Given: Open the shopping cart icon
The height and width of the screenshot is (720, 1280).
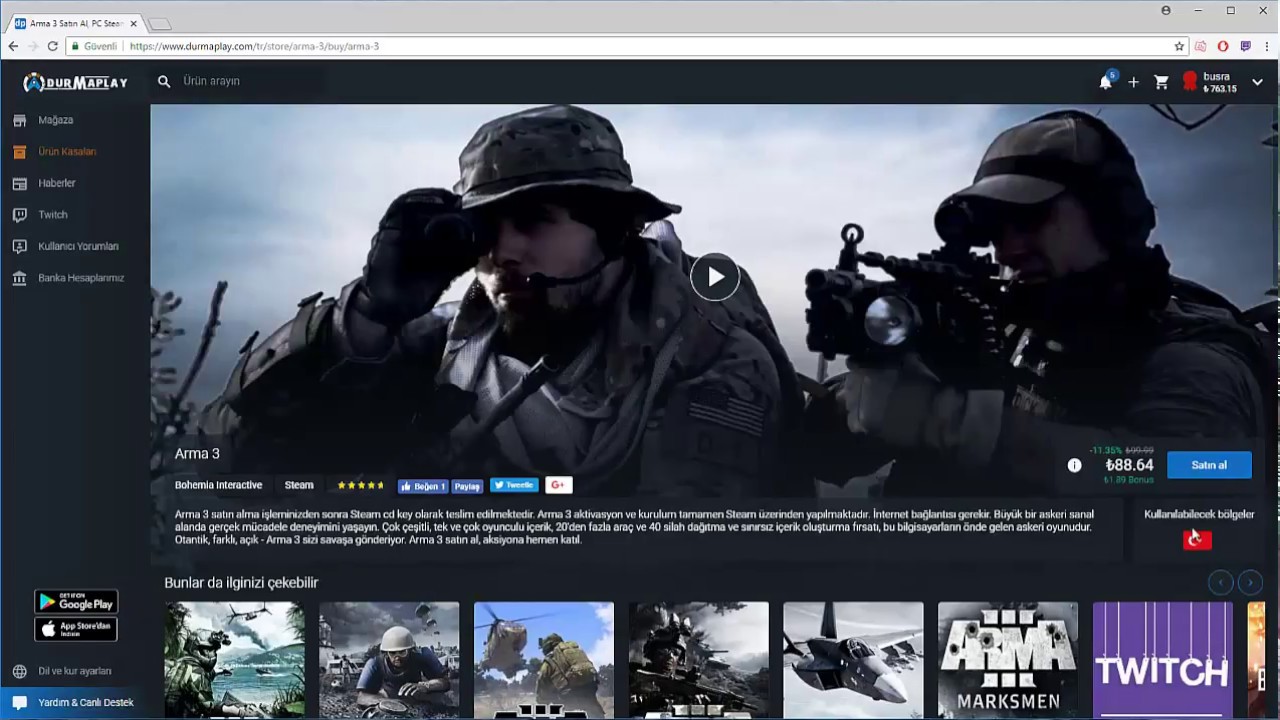Looking at the screenshot, I should point(1161,82).
